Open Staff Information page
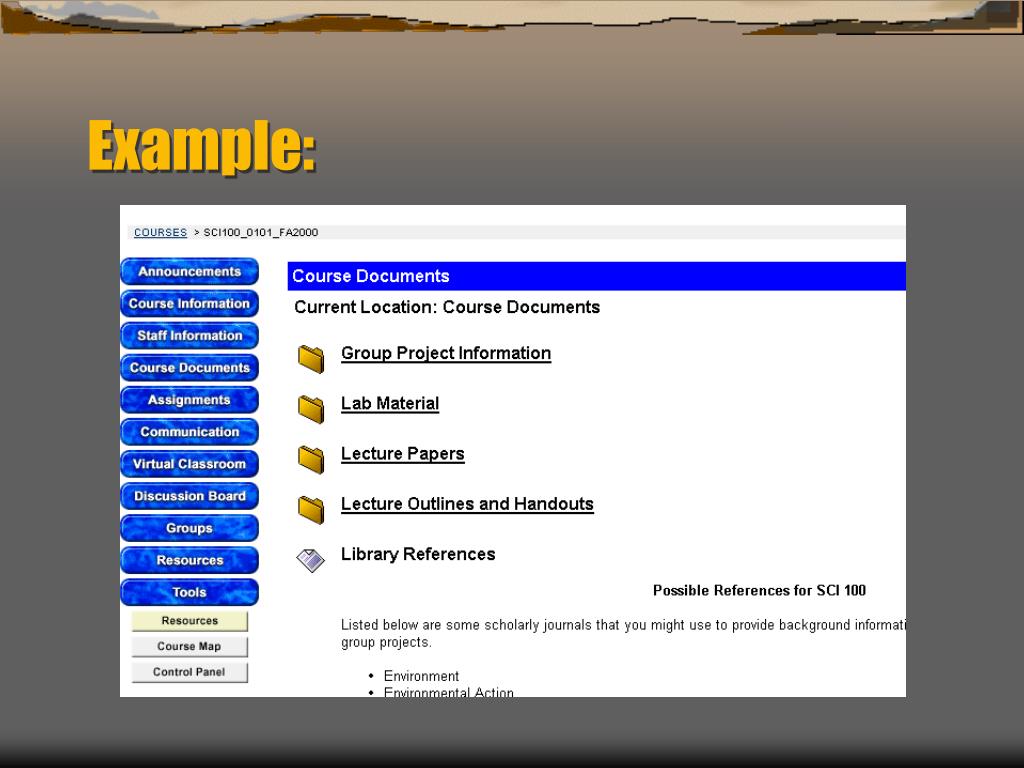This screenshot has width=1024, height=768. [x=189, y=336]
